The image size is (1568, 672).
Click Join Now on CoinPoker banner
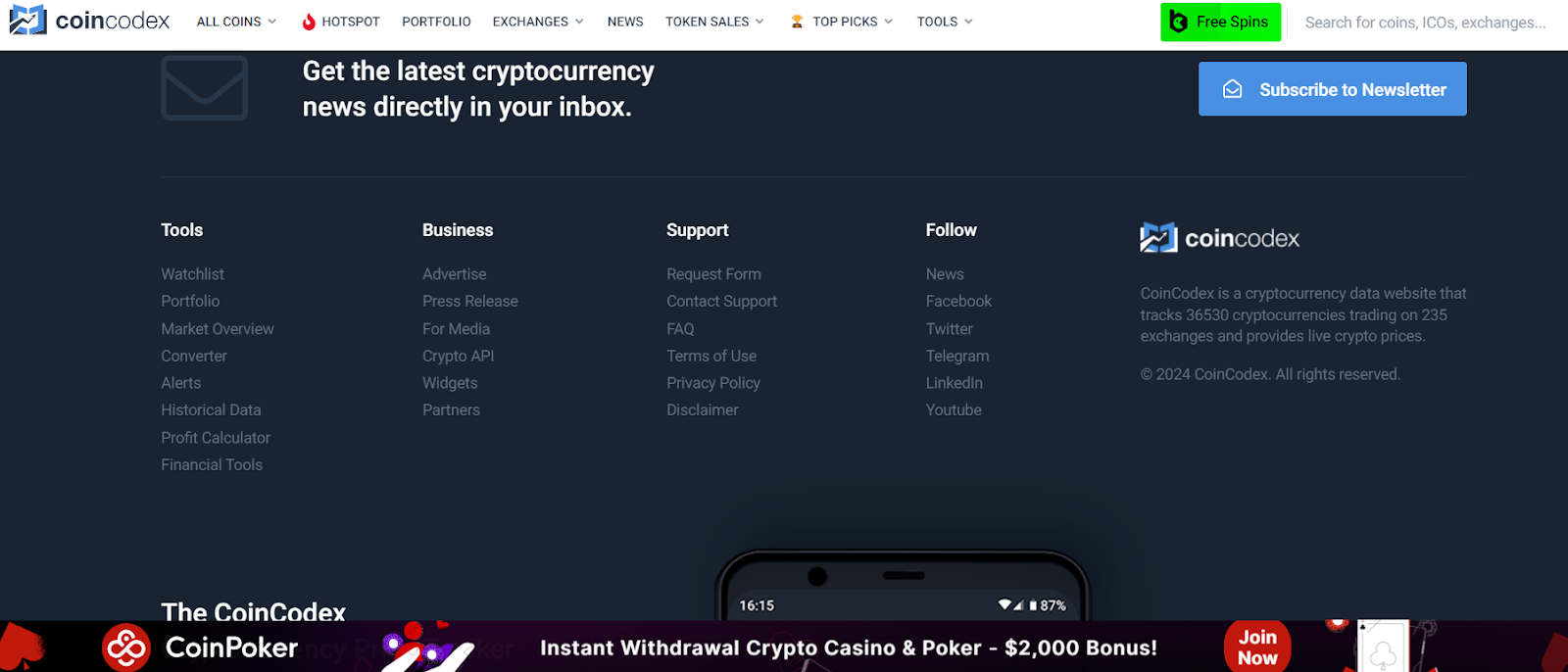pos(1257,648)
